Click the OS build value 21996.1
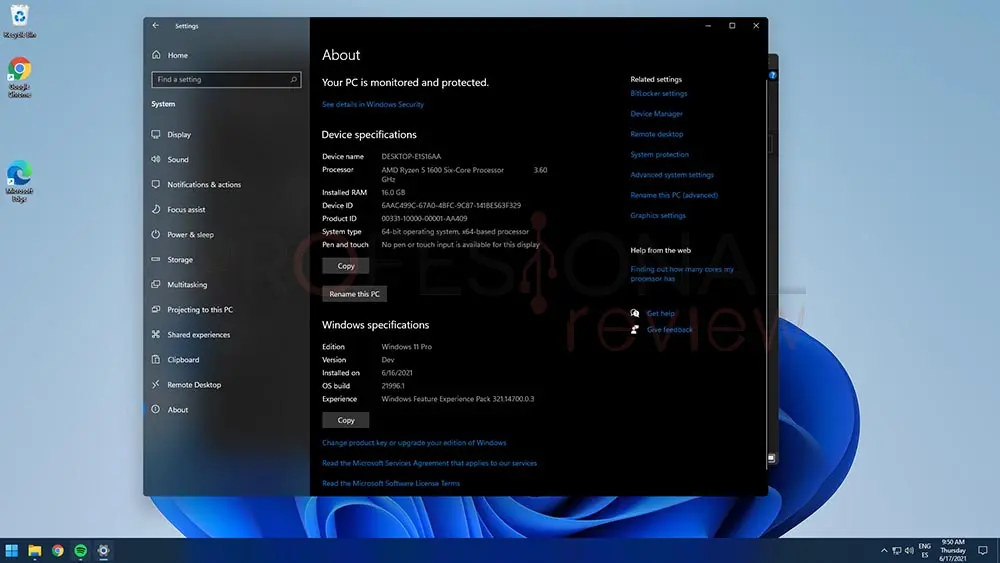Screen dimensions: 1000x563 click(392, 386)
